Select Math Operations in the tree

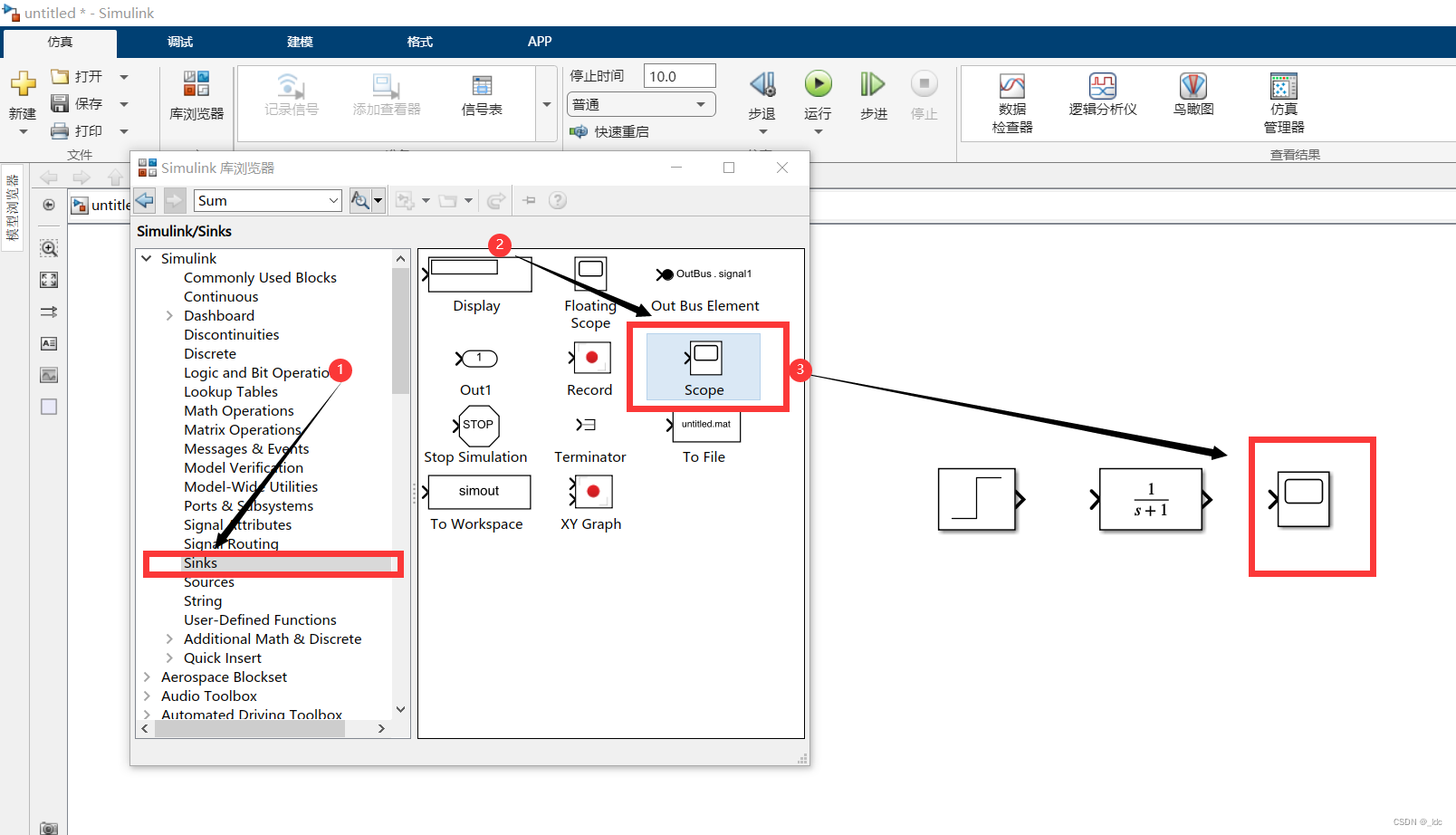tap(239, 411)
